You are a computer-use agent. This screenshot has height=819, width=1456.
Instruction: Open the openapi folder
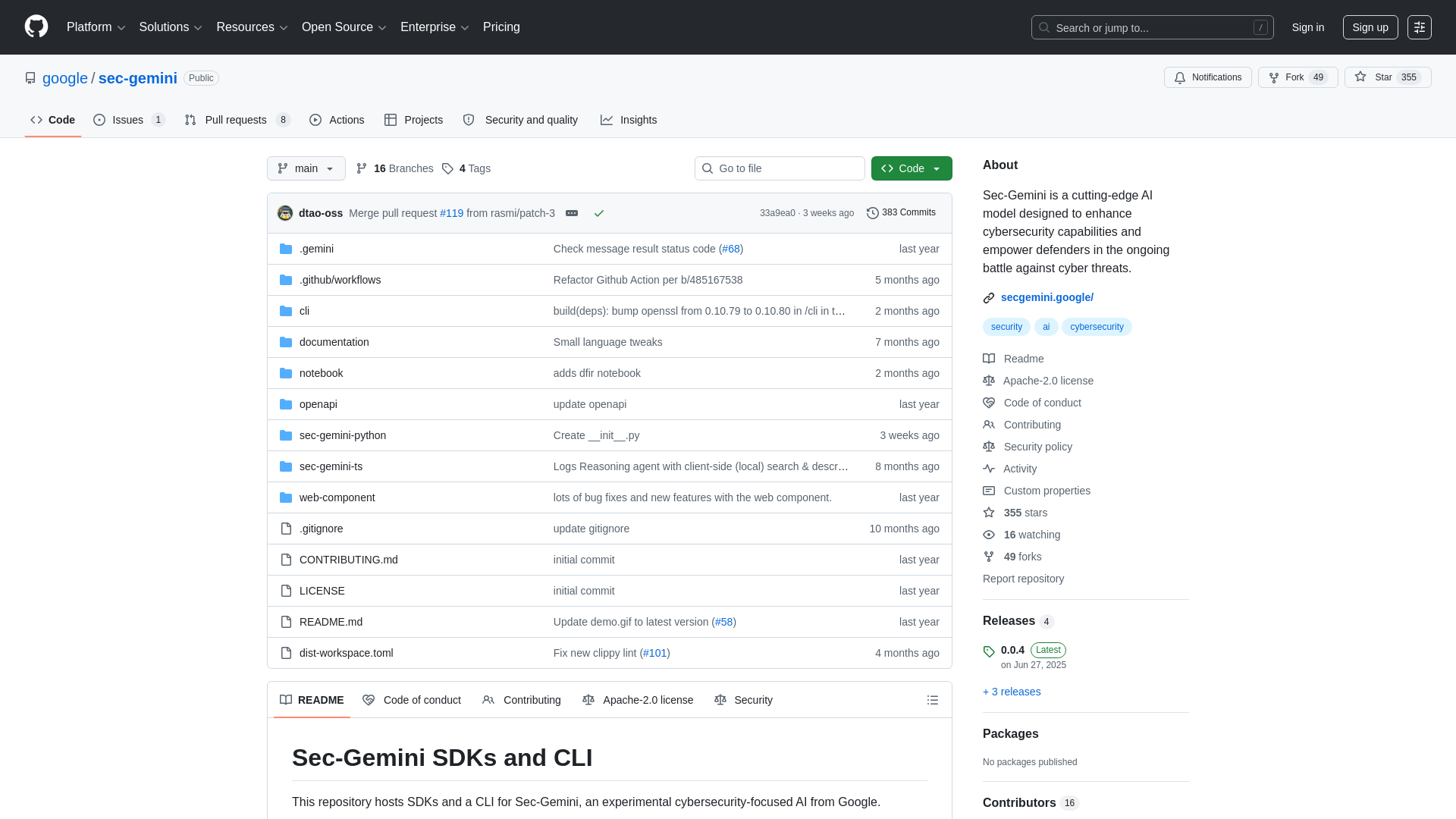pyautogui.click(x=318, y=404)
